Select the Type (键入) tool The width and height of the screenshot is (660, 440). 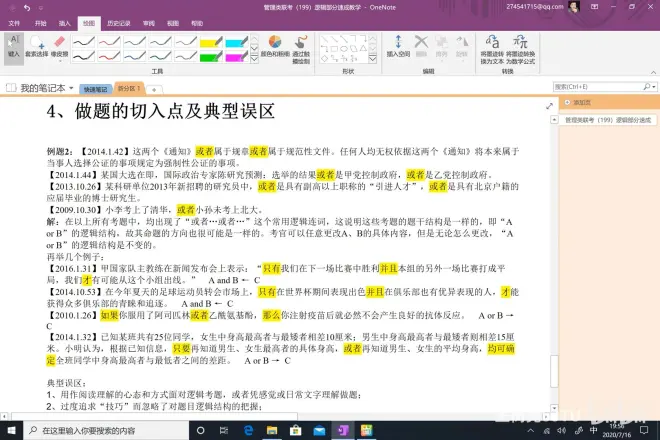(13, 46)
